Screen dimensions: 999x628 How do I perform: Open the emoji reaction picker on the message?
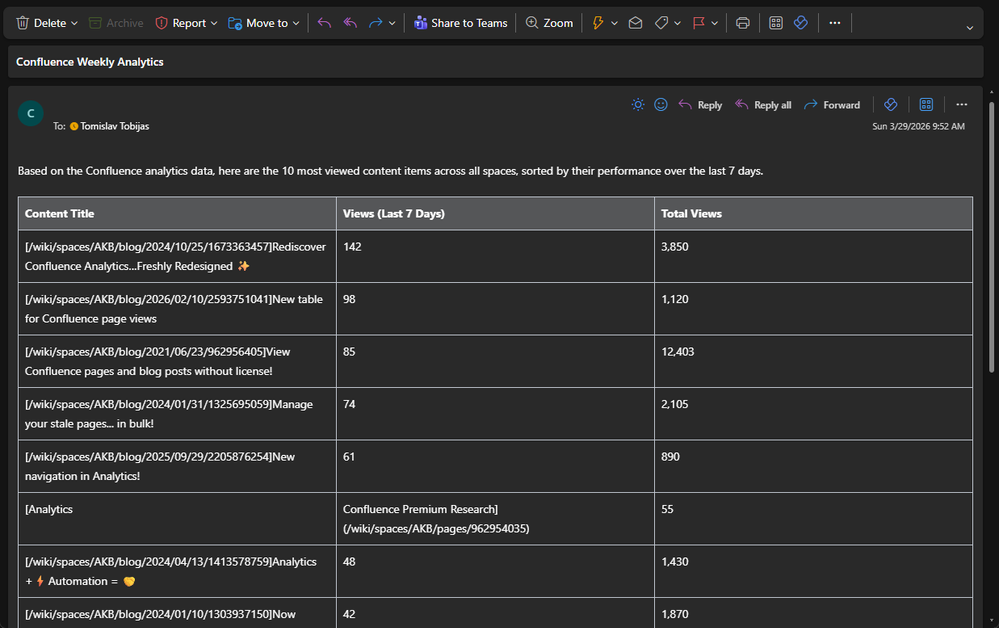(x=661, y=105)
